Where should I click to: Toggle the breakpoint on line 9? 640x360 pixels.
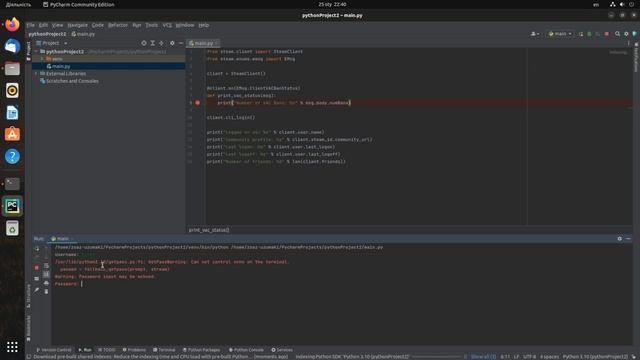click(x=198, y=103)
